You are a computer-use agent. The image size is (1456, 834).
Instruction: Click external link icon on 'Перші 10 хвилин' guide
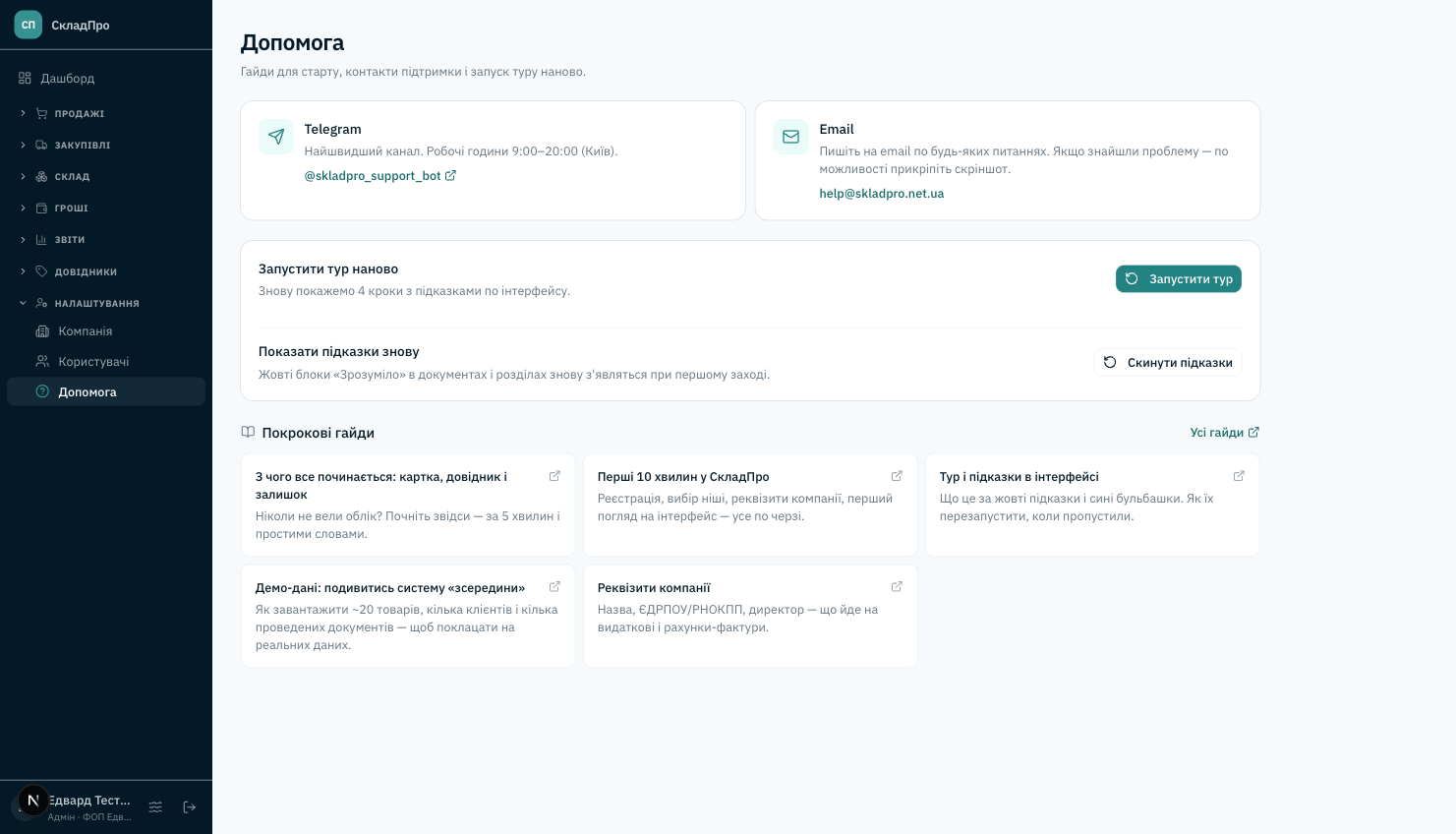897,476
